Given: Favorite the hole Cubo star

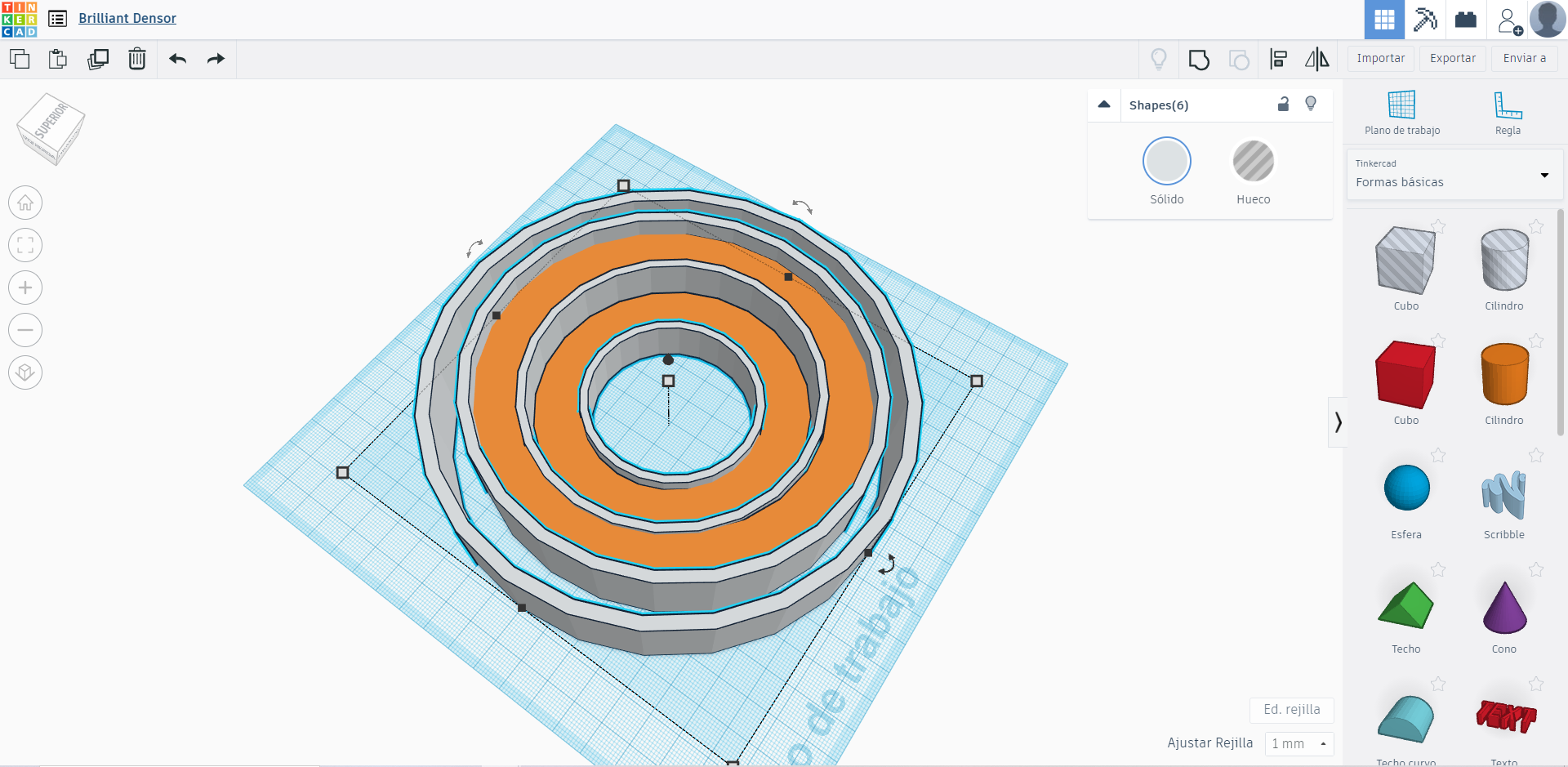Looking at the screenshot, I should (x=1438, y=226).
